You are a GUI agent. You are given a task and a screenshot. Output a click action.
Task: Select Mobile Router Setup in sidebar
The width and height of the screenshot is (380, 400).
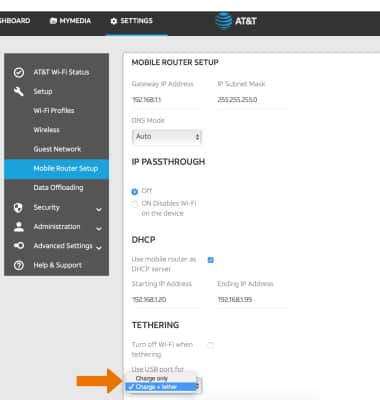56,169
